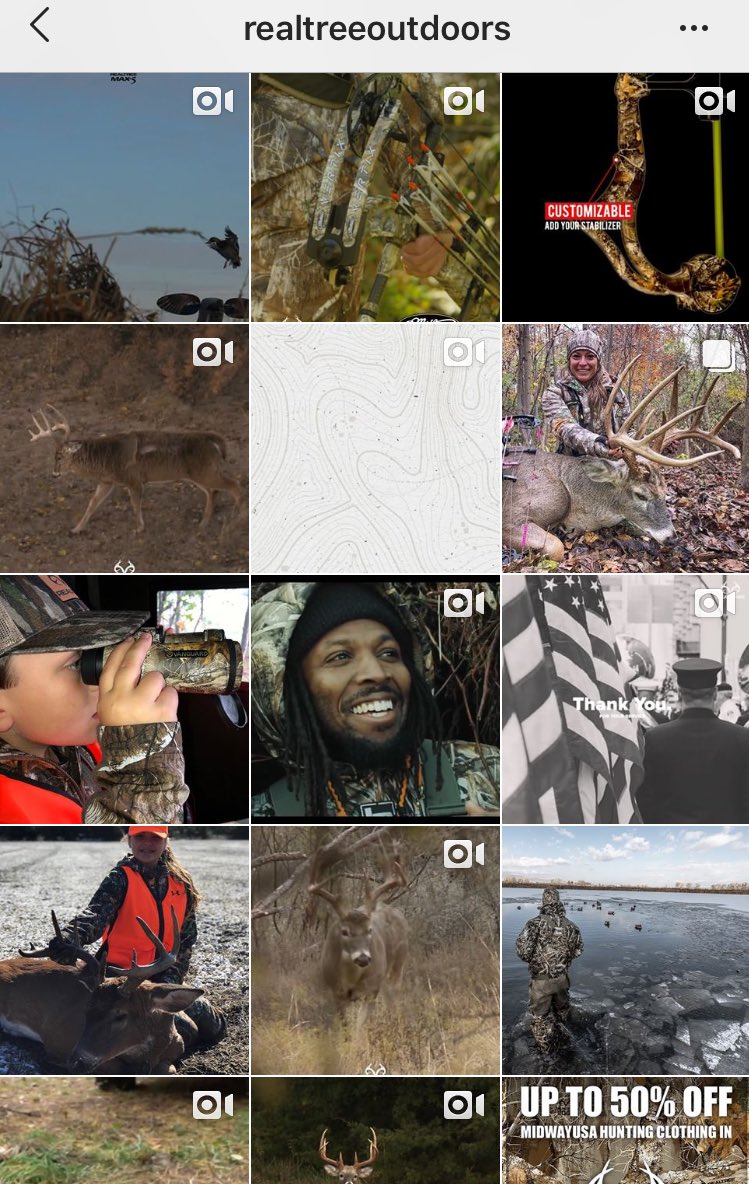
Task: Open the girl in orange vest photo
Action: pyautogui.click(x=124, y=950)
